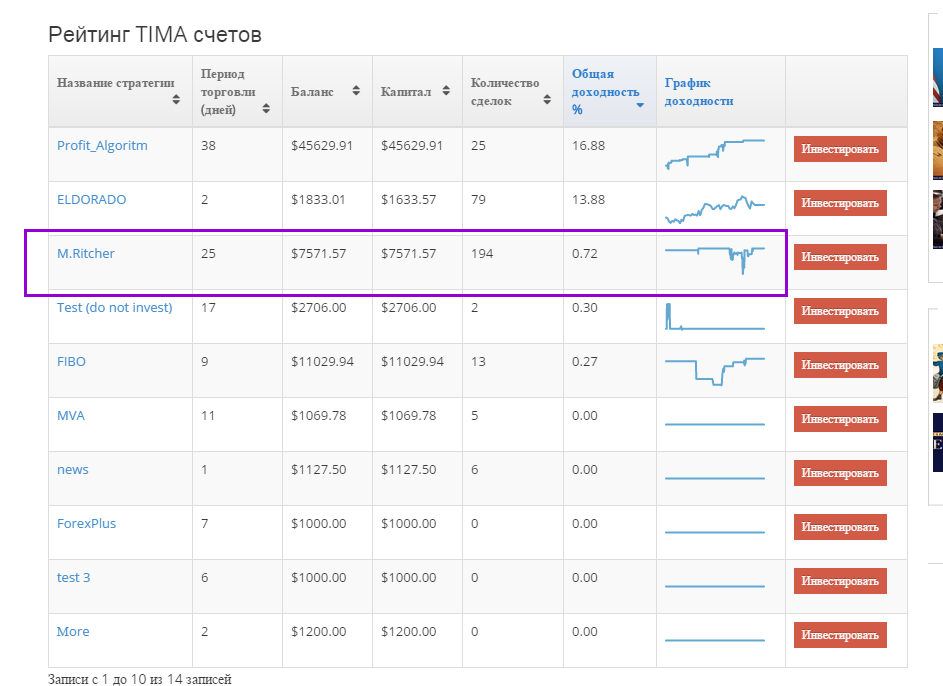
Task: View FIBO profitability sparkline chart
Action: coord(715,371)
